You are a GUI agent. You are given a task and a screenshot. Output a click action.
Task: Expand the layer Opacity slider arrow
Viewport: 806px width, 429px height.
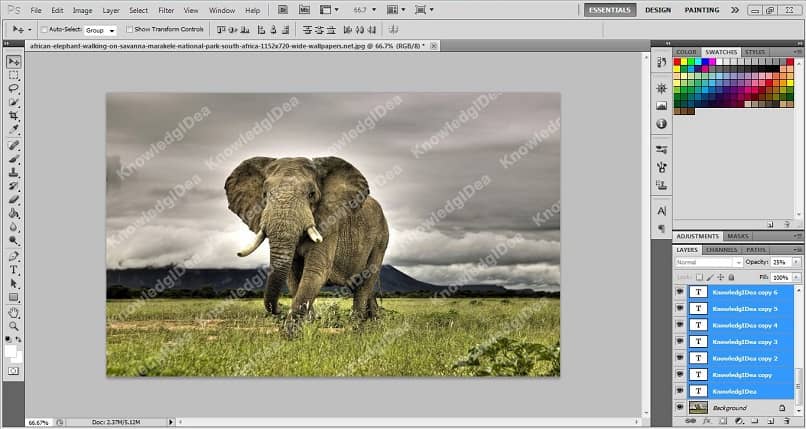click(x=796, y=262)
